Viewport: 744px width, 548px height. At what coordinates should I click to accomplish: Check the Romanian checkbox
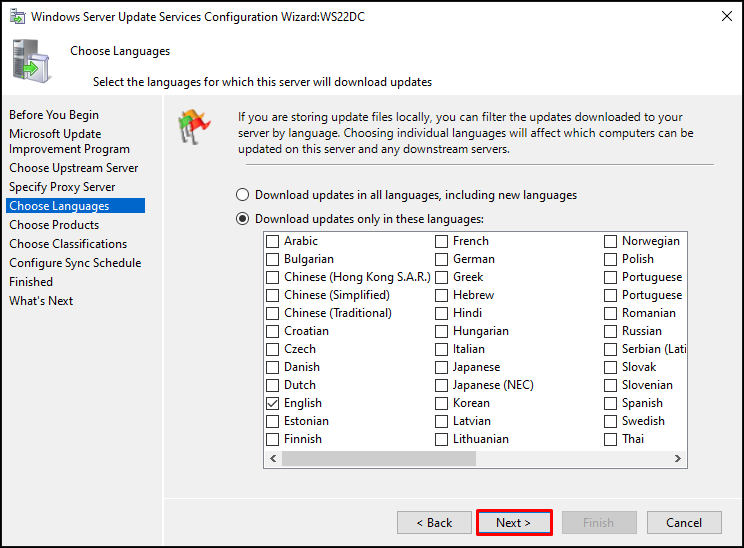tap(610, 314)
